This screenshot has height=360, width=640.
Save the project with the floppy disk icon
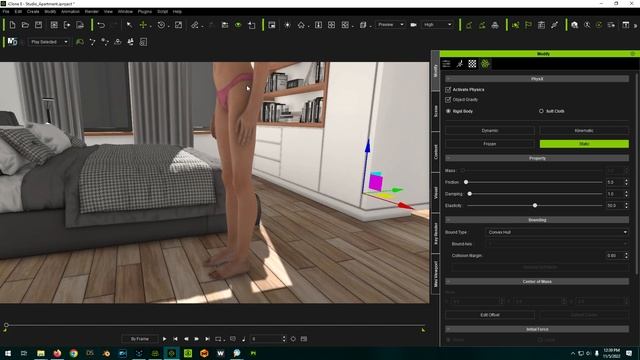[38, 25]
